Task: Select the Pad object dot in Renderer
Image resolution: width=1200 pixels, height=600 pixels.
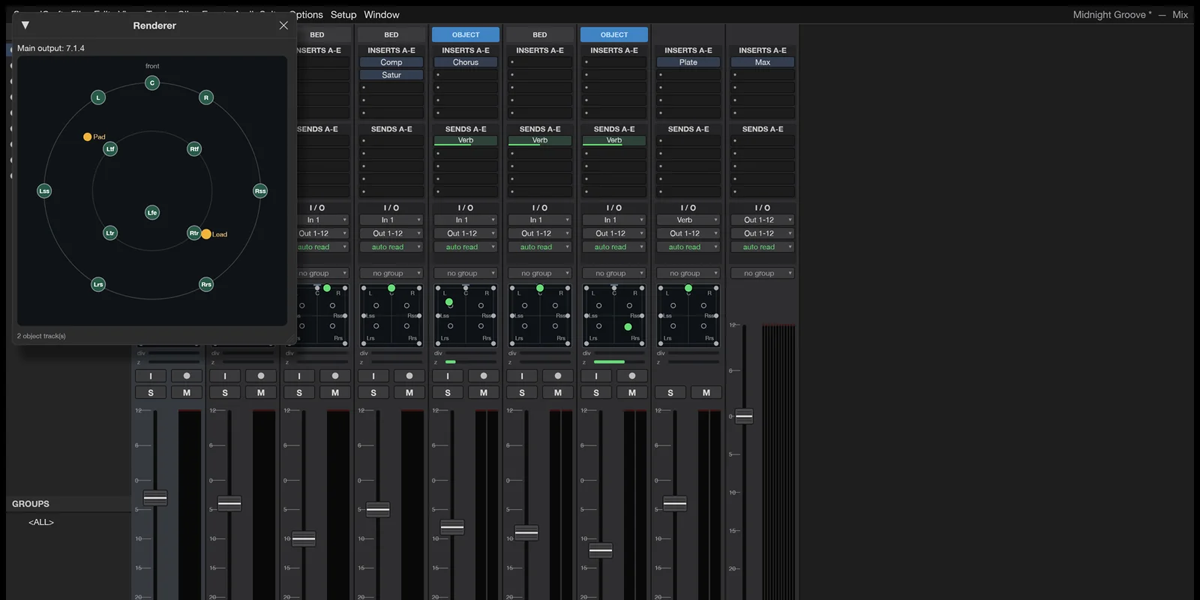Action: pos(87,136)
